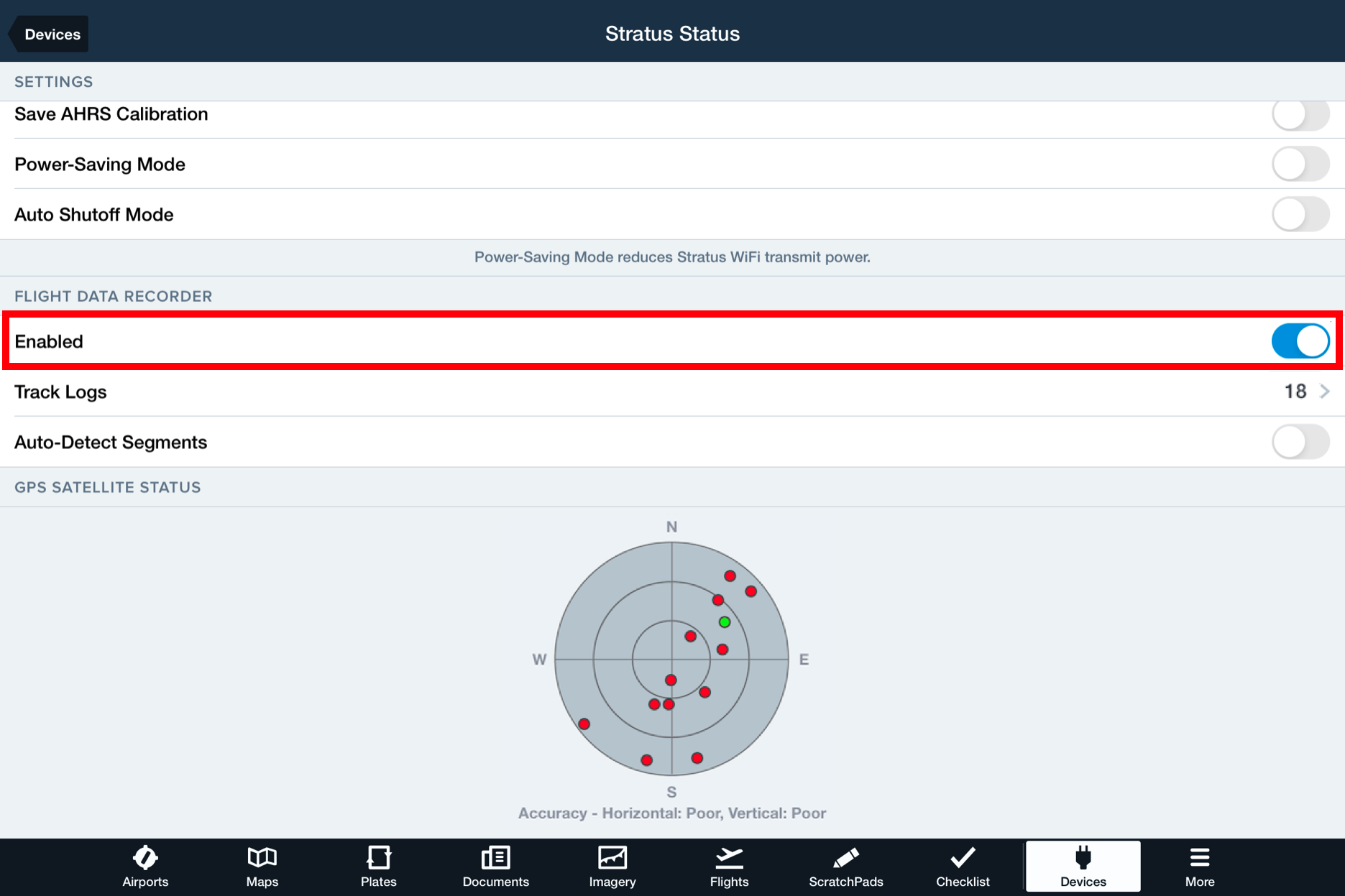Open the Documents section icon
1345x896 pixels.
point(495,856)
